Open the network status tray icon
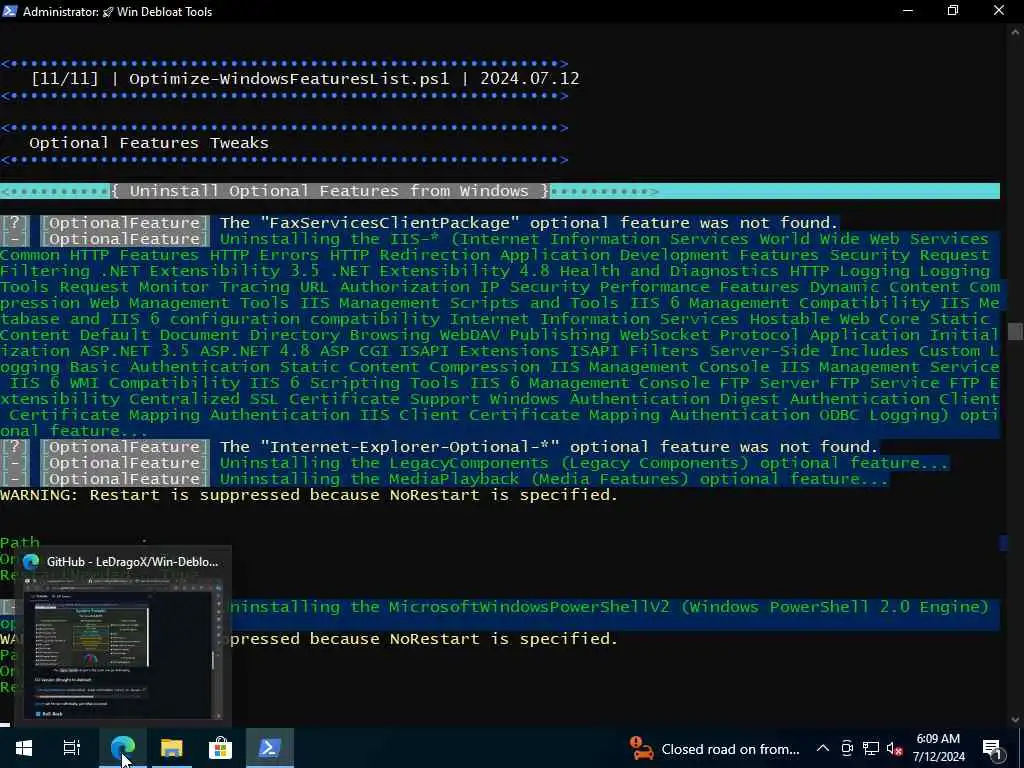Image resolution: width=1024 pixels, height=768 pixels. pyautogui.click(x=871, y=748)
